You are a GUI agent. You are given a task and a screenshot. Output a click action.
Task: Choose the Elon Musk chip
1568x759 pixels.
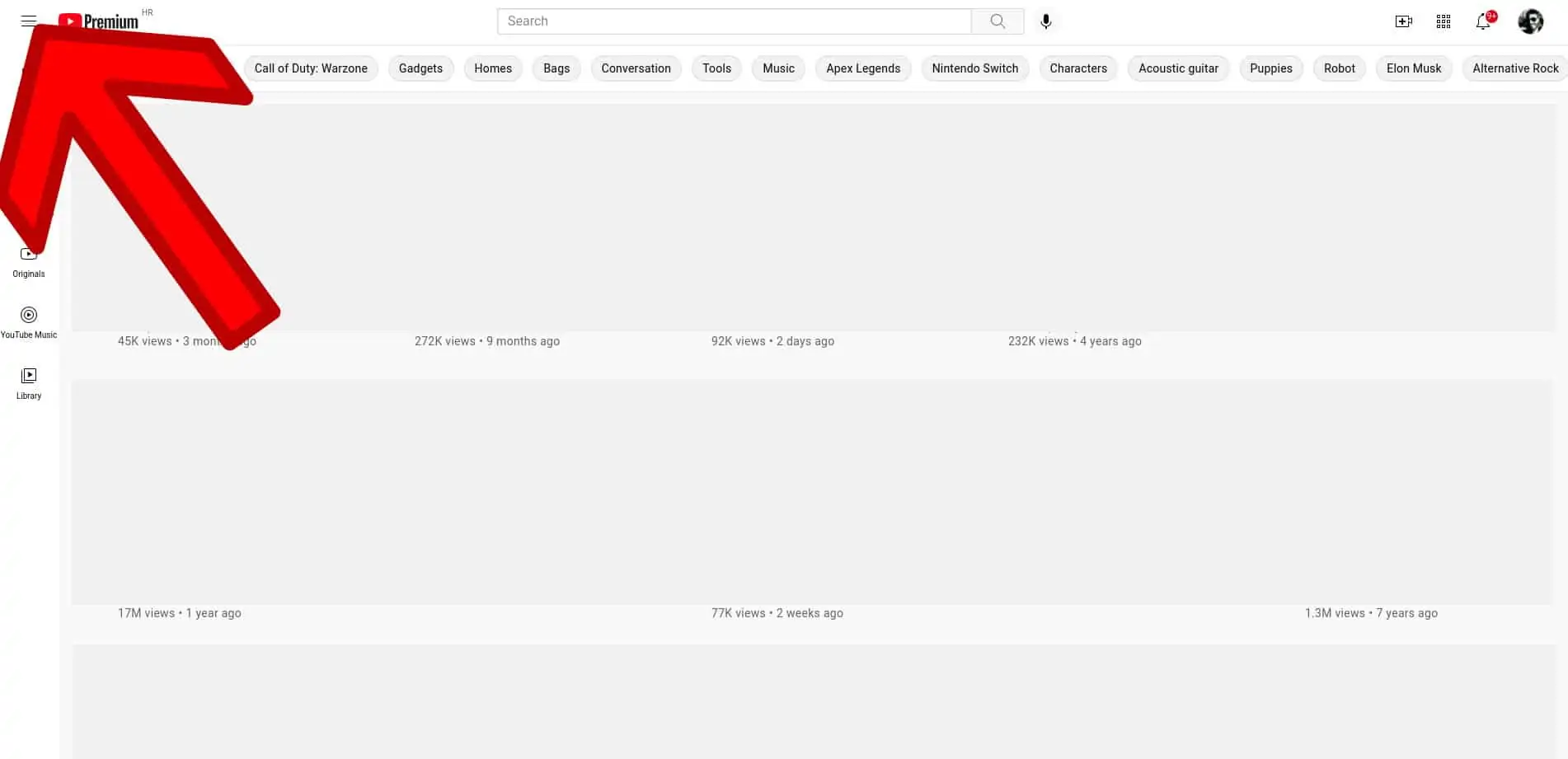[x=1414, y=68]
